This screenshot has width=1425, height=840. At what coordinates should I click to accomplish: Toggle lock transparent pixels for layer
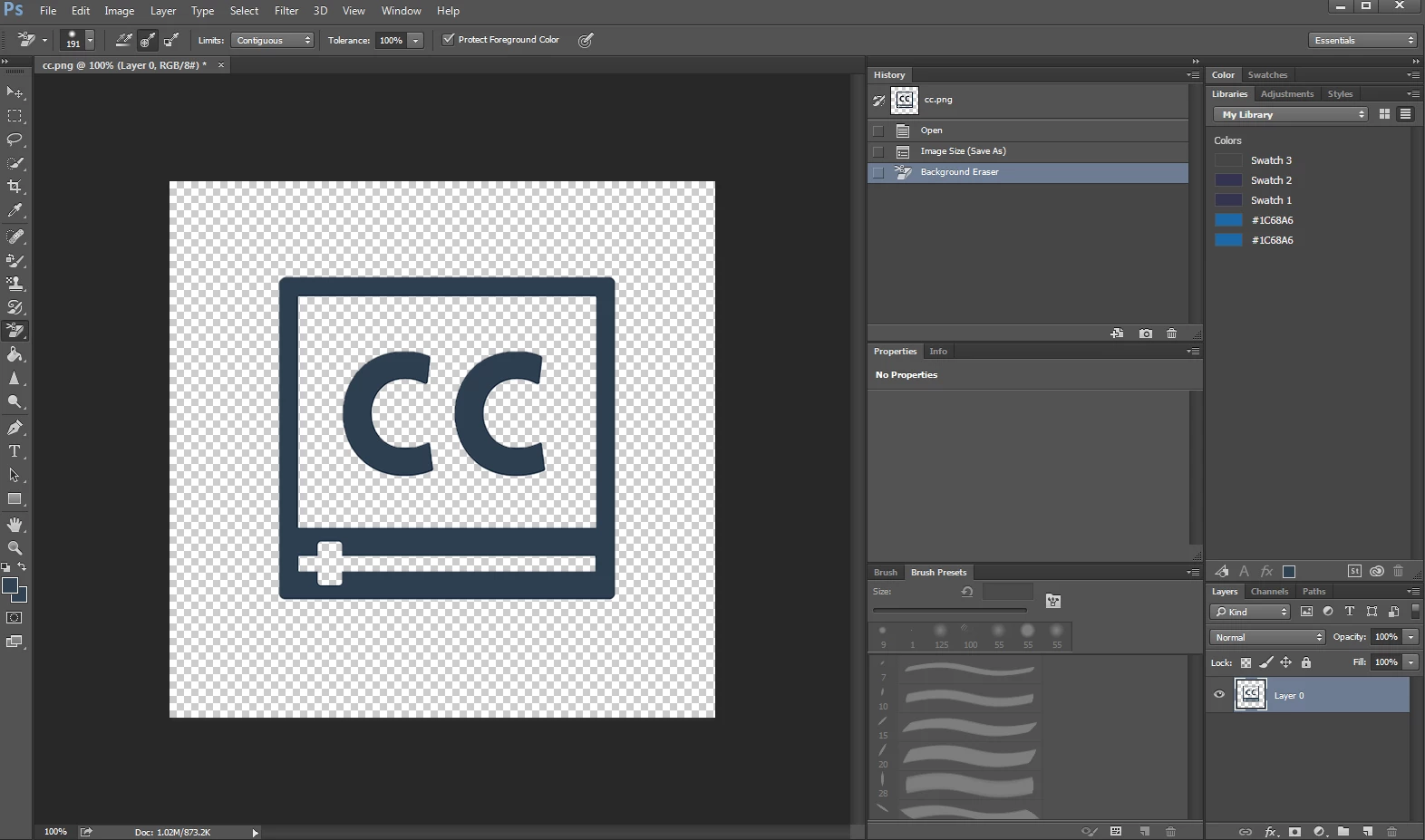tap(1246, 662)
